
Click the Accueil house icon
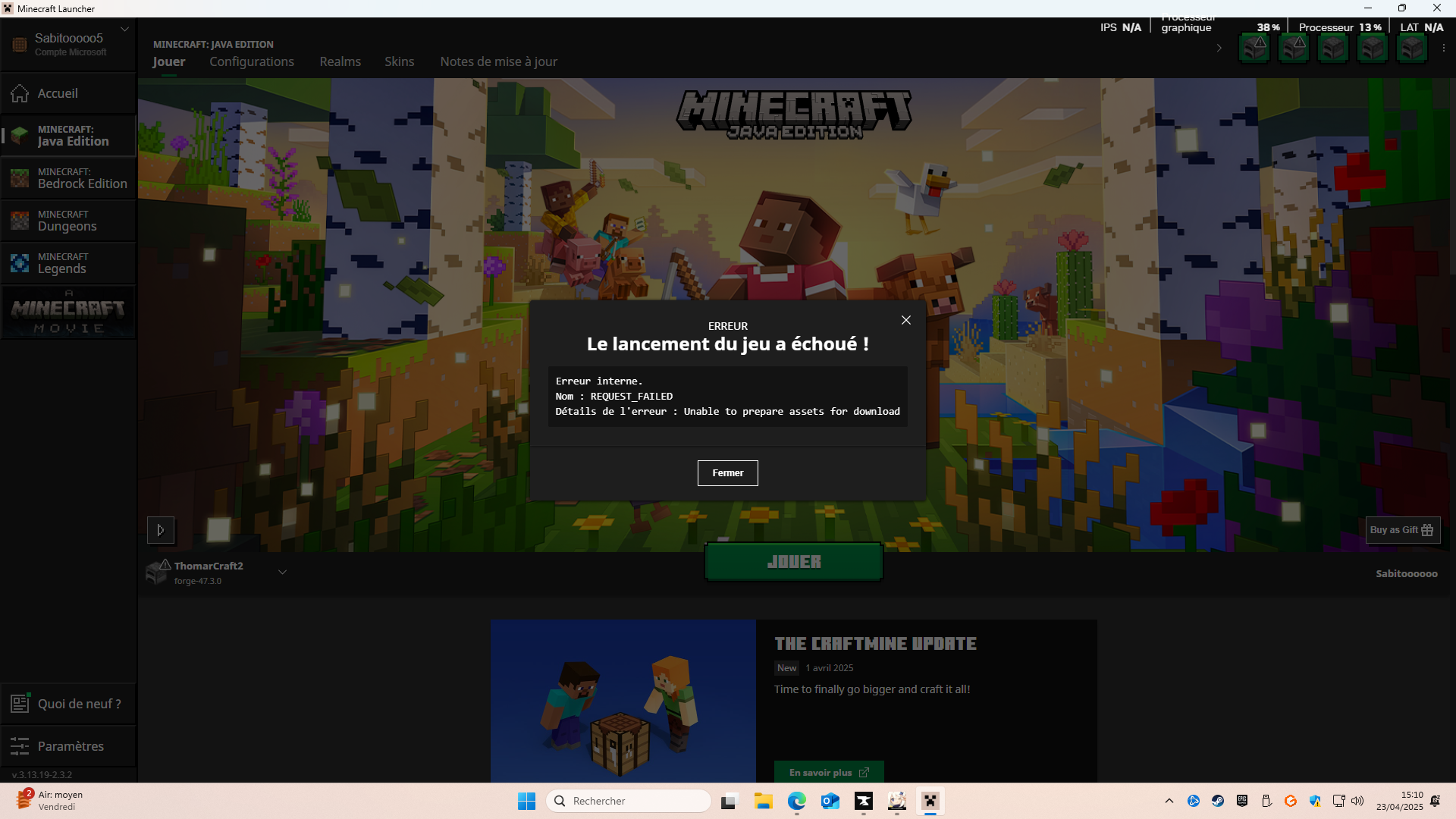[20, 93]
